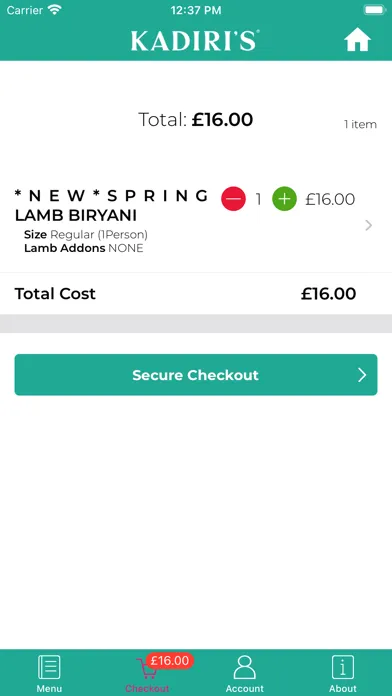Increase lamb biryani quantity with plus button

(x=284, y=199)
